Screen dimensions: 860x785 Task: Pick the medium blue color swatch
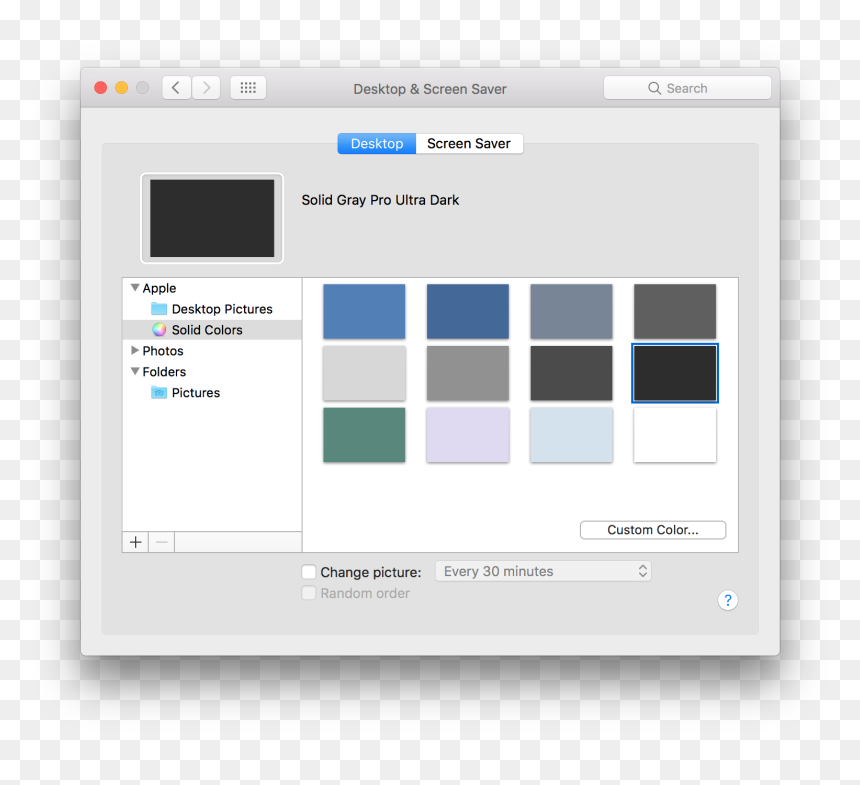[x=364, y=312]
